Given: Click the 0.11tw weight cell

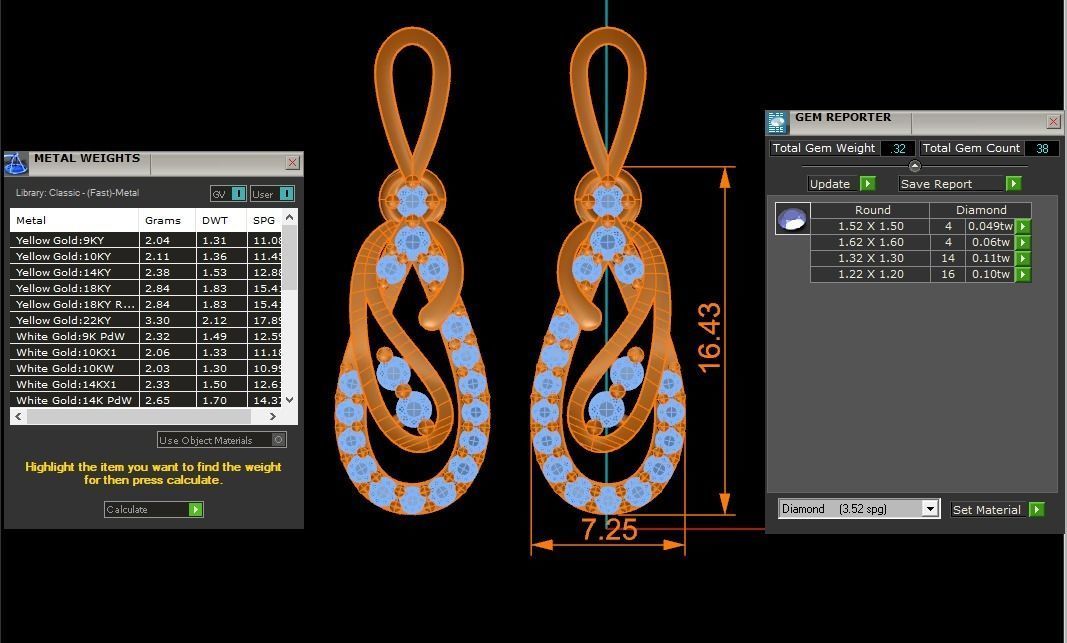Looking at the screenshot, I should [990, 259].
